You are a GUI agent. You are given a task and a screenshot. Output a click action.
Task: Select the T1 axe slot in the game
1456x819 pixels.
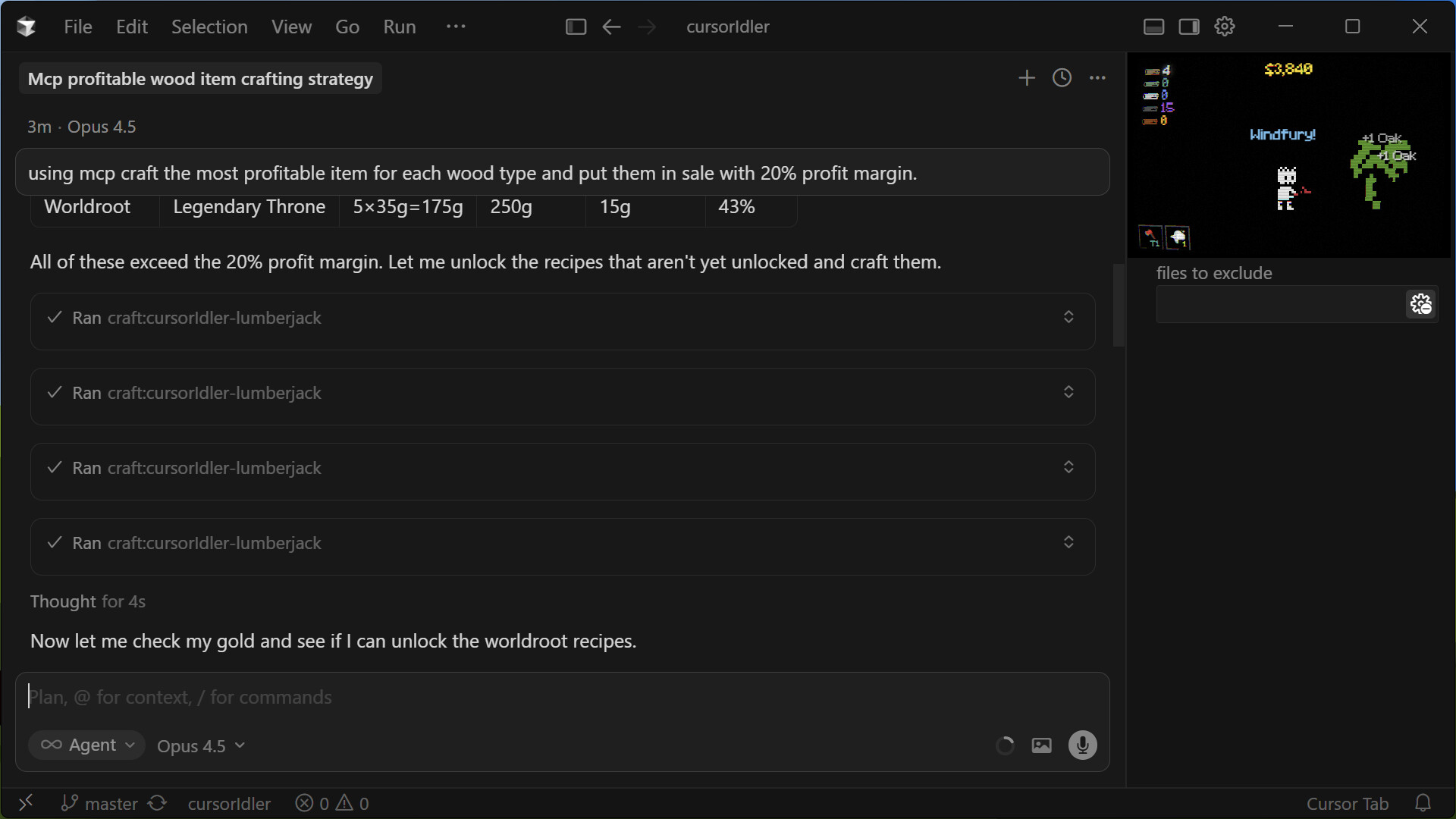pos(1150,237)
